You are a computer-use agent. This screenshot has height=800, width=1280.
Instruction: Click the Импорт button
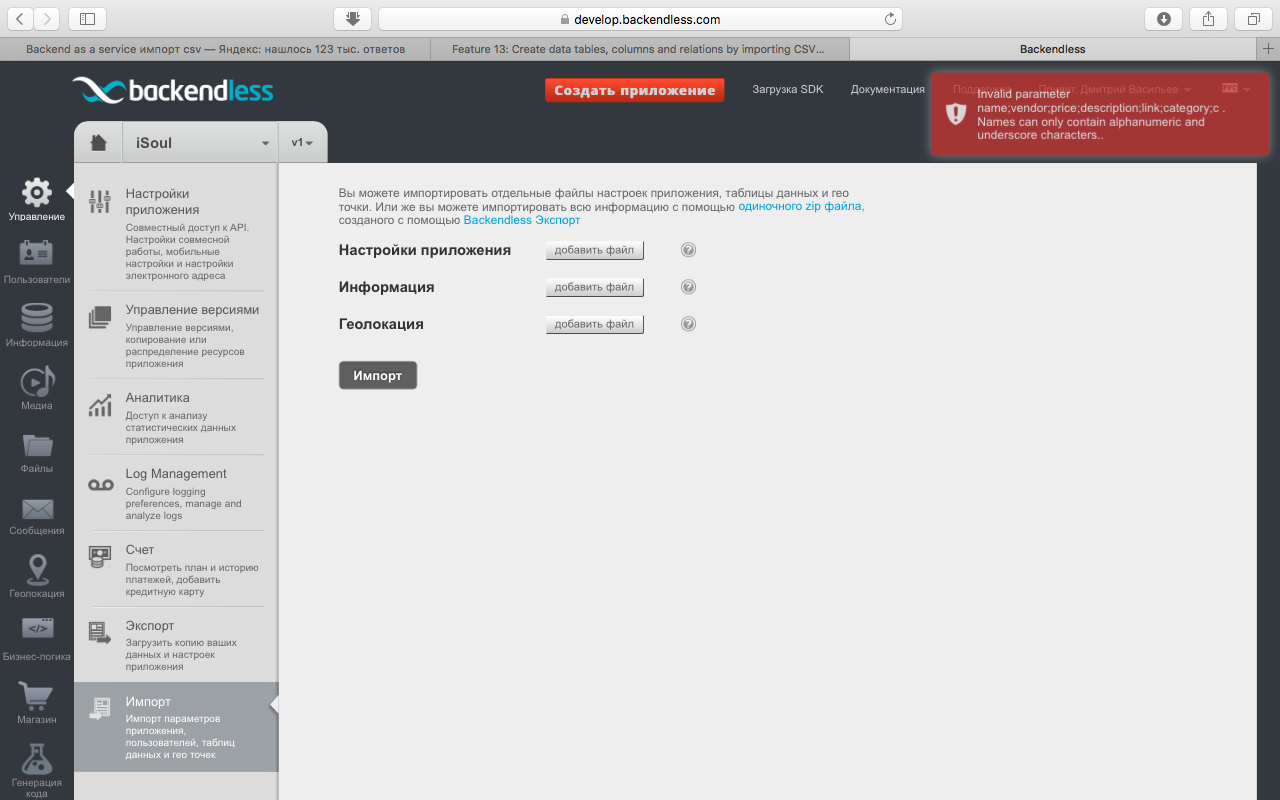pos(378,375)
